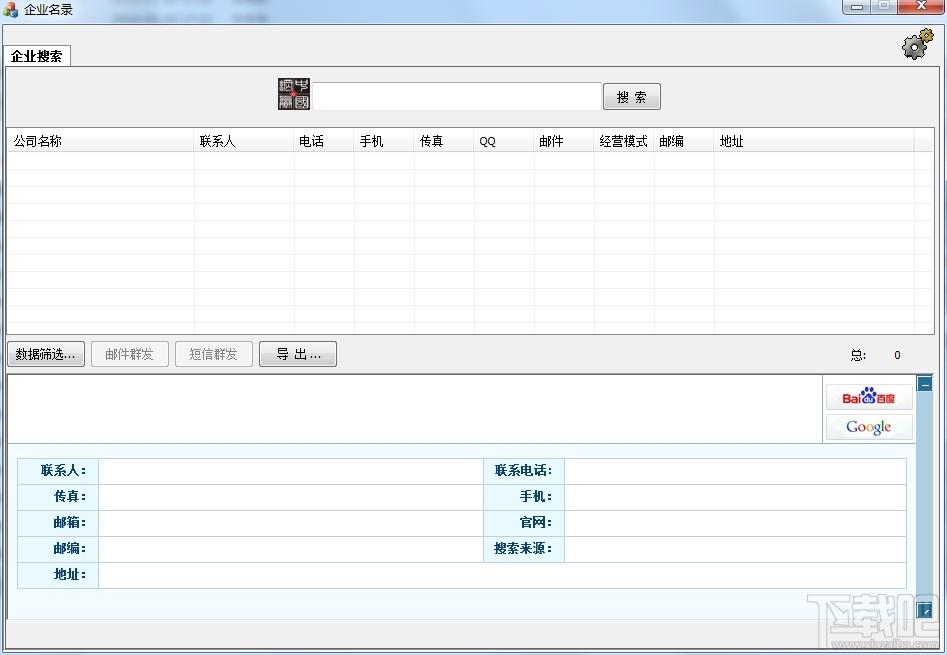
Task: Click the 经营模式 column header
Action: (x=623, y=141)
